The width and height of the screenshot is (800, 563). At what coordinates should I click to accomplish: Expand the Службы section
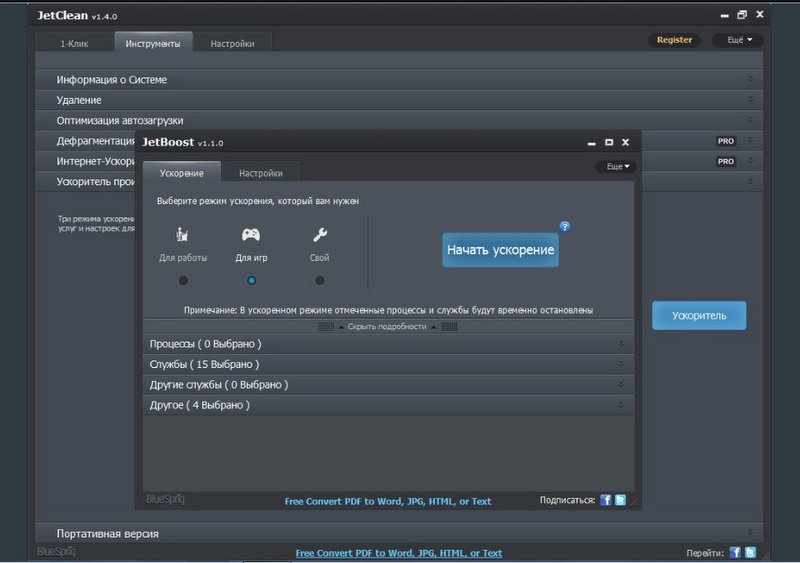click(388, 364)
